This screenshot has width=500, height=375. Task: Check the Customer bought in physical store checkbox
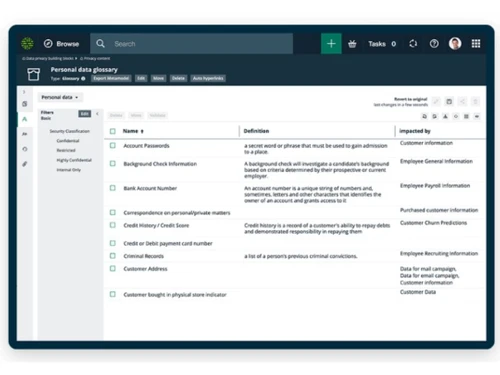[113, 294]
